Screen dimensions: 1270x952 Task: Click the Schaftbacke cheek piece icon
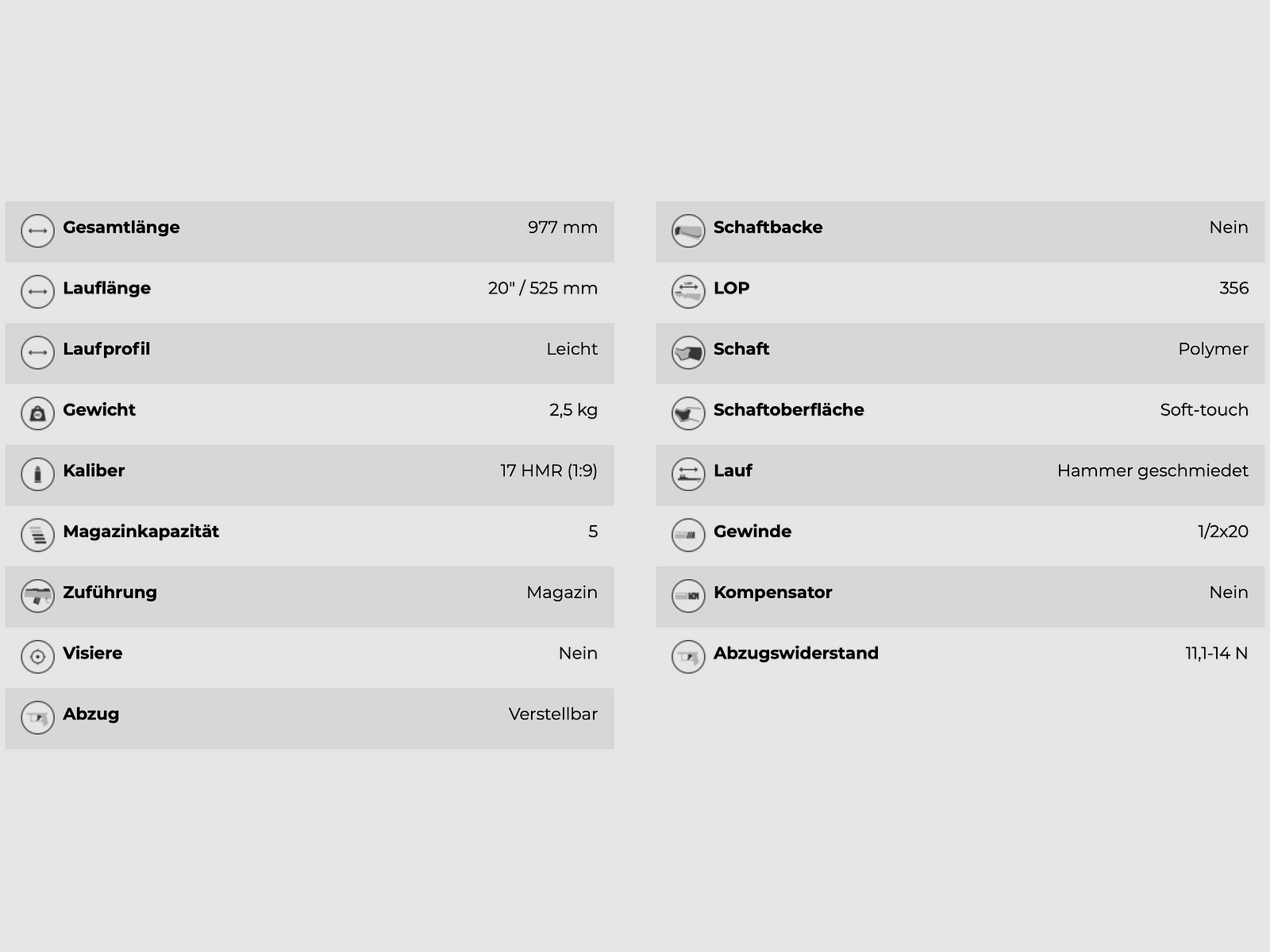click(688, 232)
